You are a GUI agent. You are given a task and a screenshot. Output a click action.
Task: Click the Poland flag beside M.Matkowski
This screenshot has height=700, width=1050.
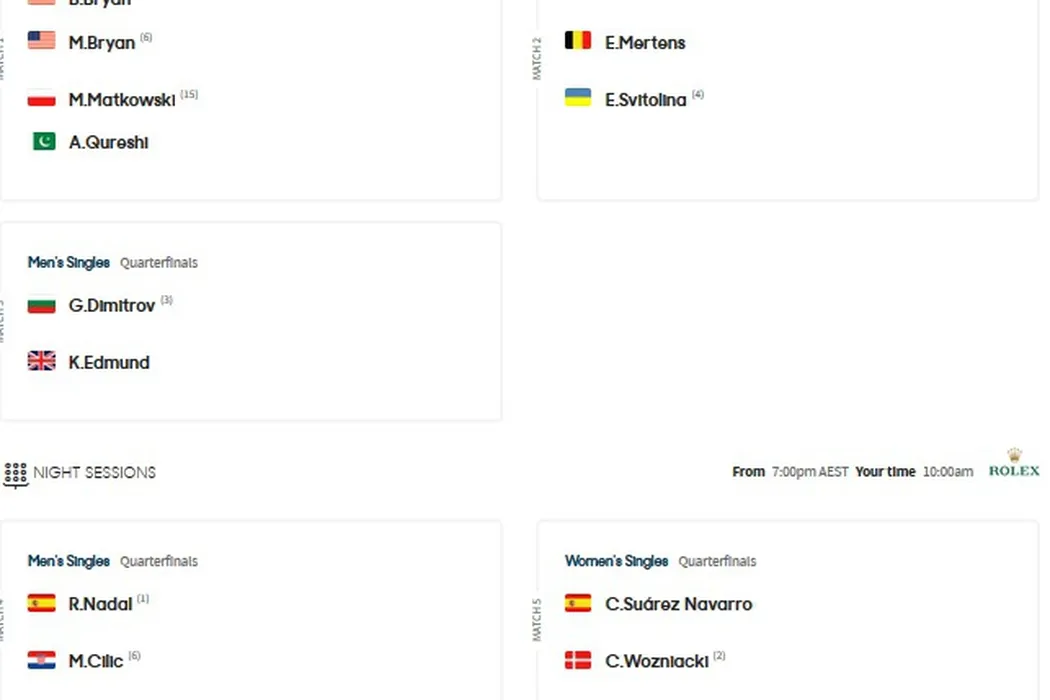(41, 99)
